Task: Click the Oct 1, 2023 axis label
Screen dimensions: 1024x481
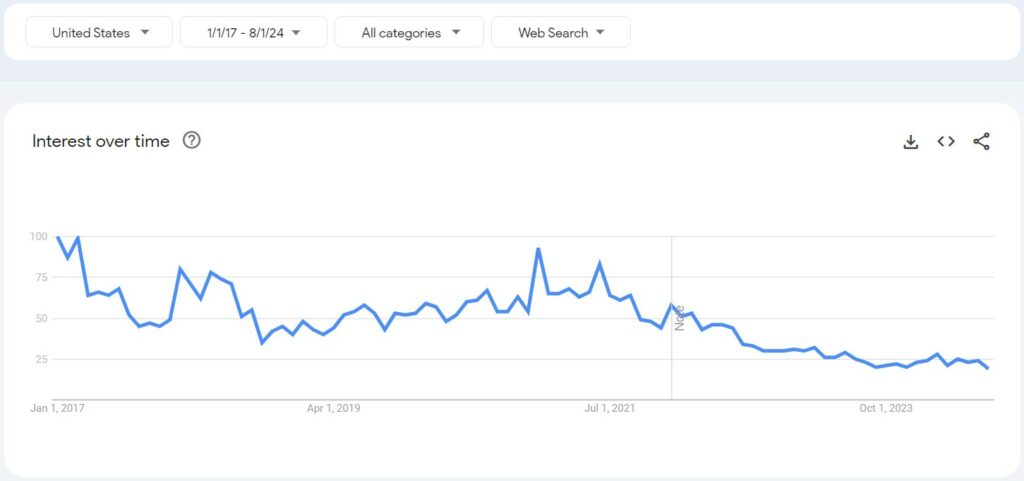Action: [x=886, y=409]
